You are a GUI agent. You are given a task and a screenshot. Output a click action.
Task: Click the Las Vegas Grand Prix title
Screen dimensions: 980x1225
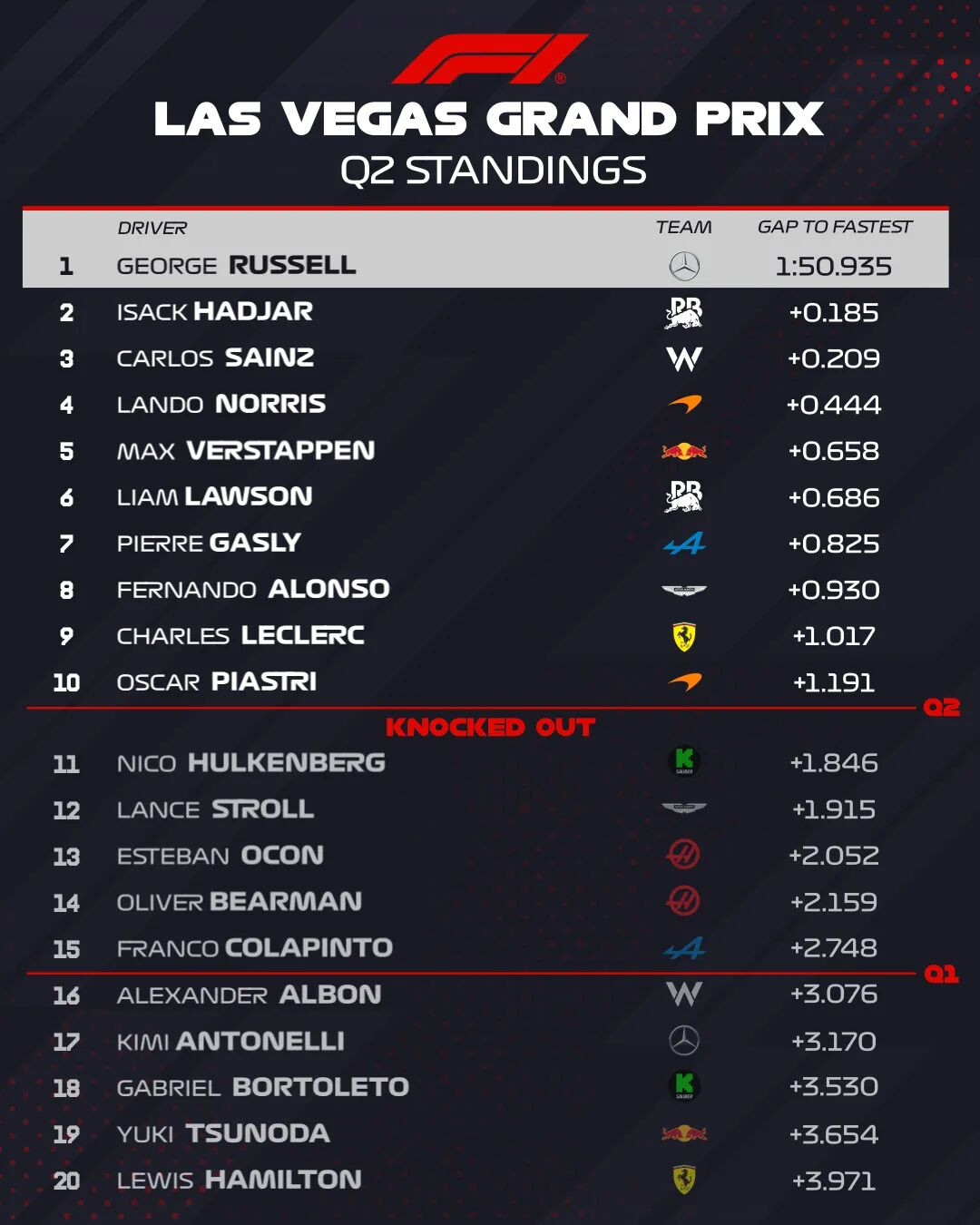tap(489, 119)
